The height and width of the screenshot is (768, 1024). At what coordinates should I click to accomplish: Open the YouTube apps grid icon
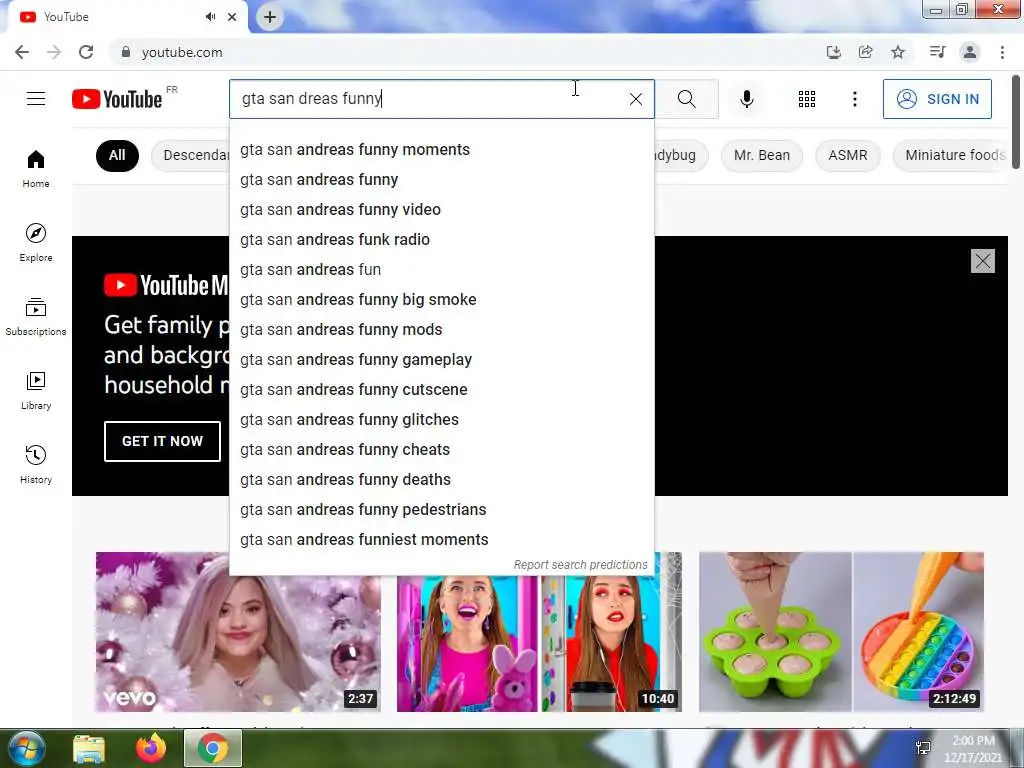[x=807, y=99]
